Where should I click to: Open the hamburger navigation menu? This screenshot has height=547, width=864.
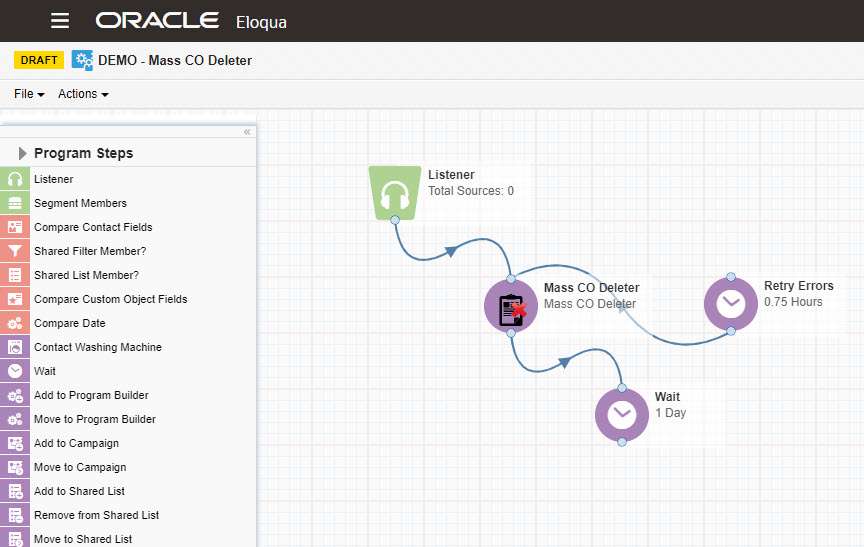point(60,21)
